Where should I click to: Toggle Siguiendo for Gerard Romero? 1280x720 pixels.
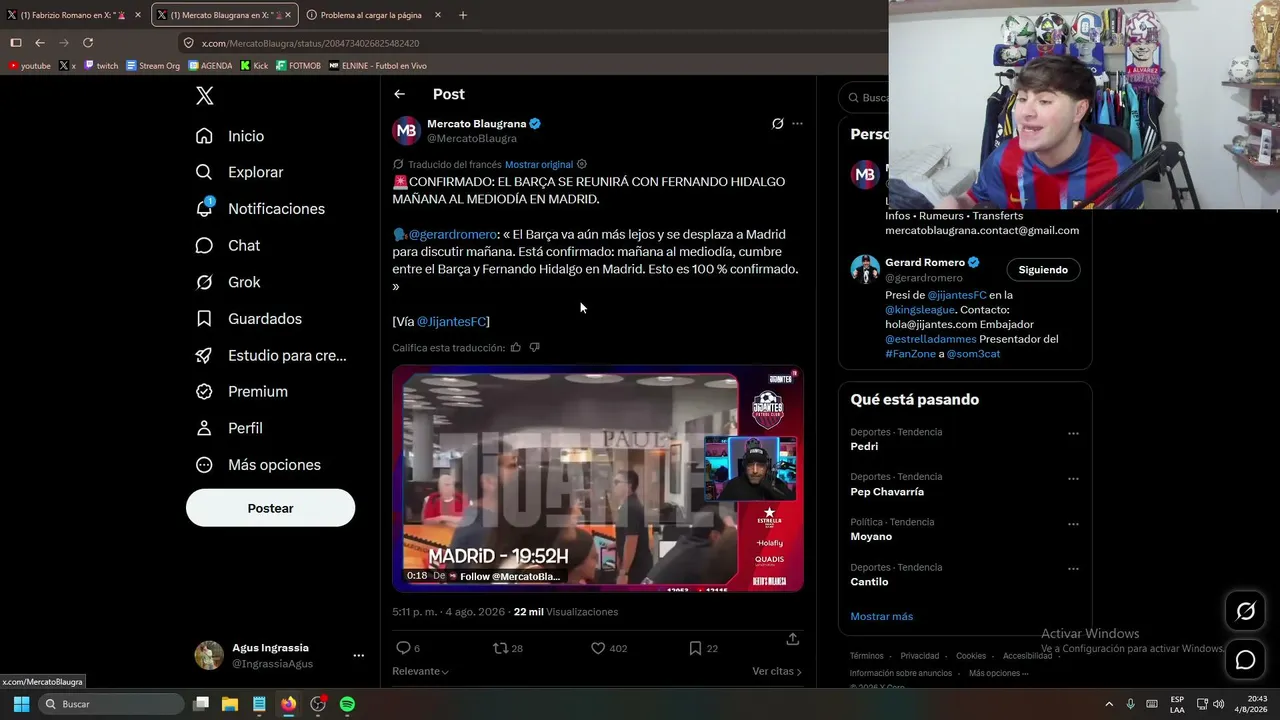pyautogui.click(x=1043, y=270)
